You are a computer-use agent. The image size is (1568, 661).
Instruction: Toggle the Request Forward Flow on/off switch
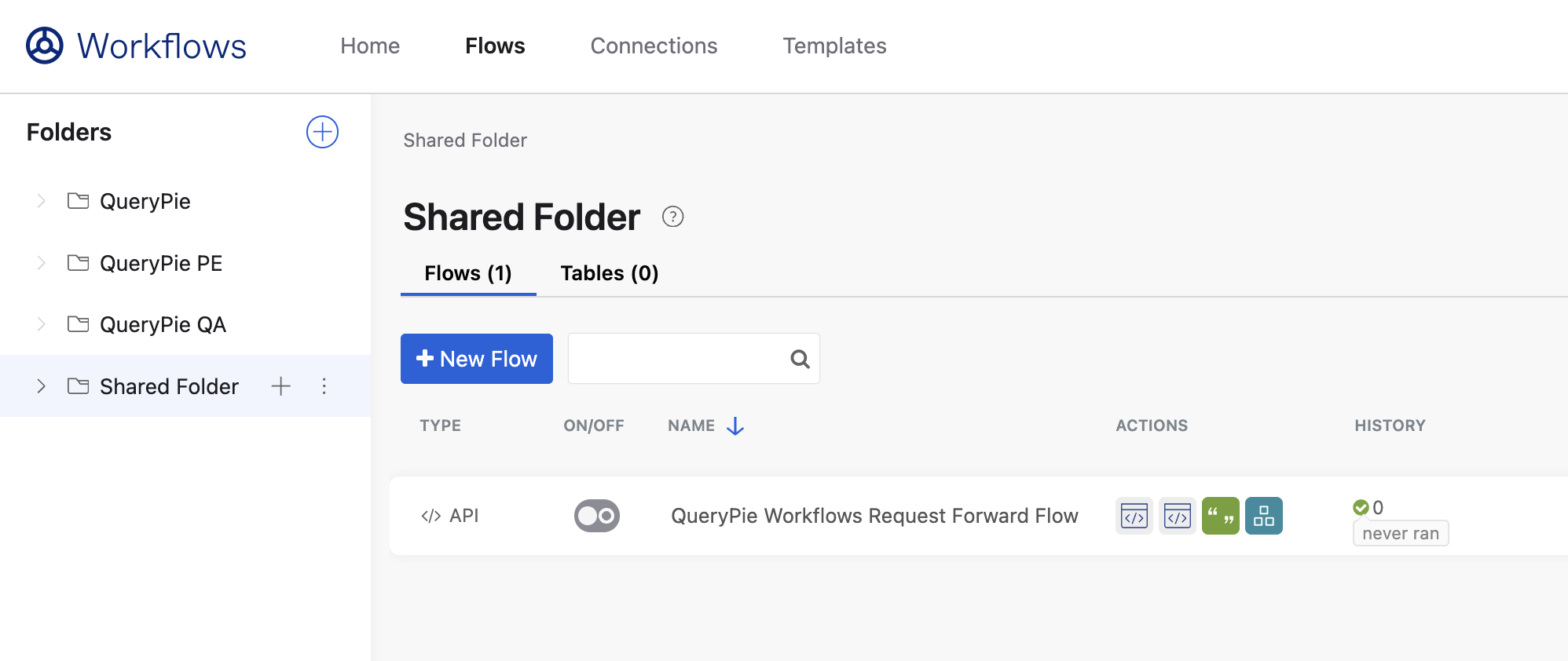pyautogui.click(x=597, y=516)
